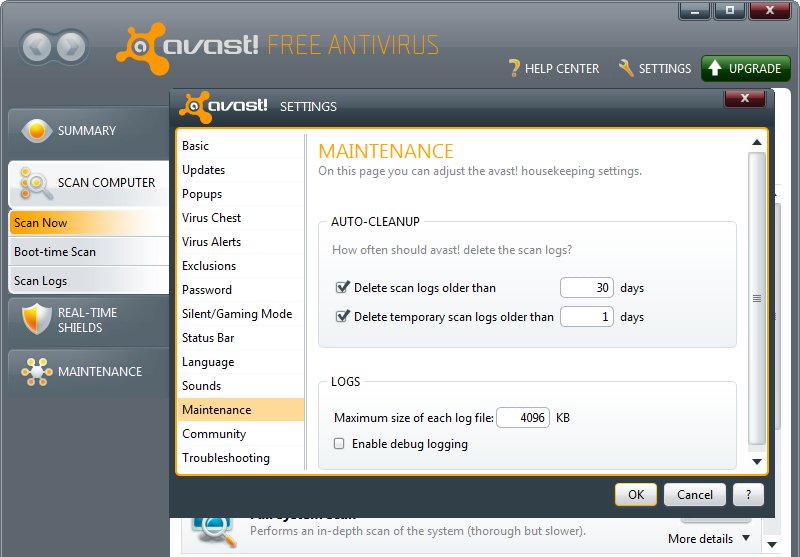The image size is (800, 557).
Task: Open the Real-Time Shields section
Action: click(89, 320)
